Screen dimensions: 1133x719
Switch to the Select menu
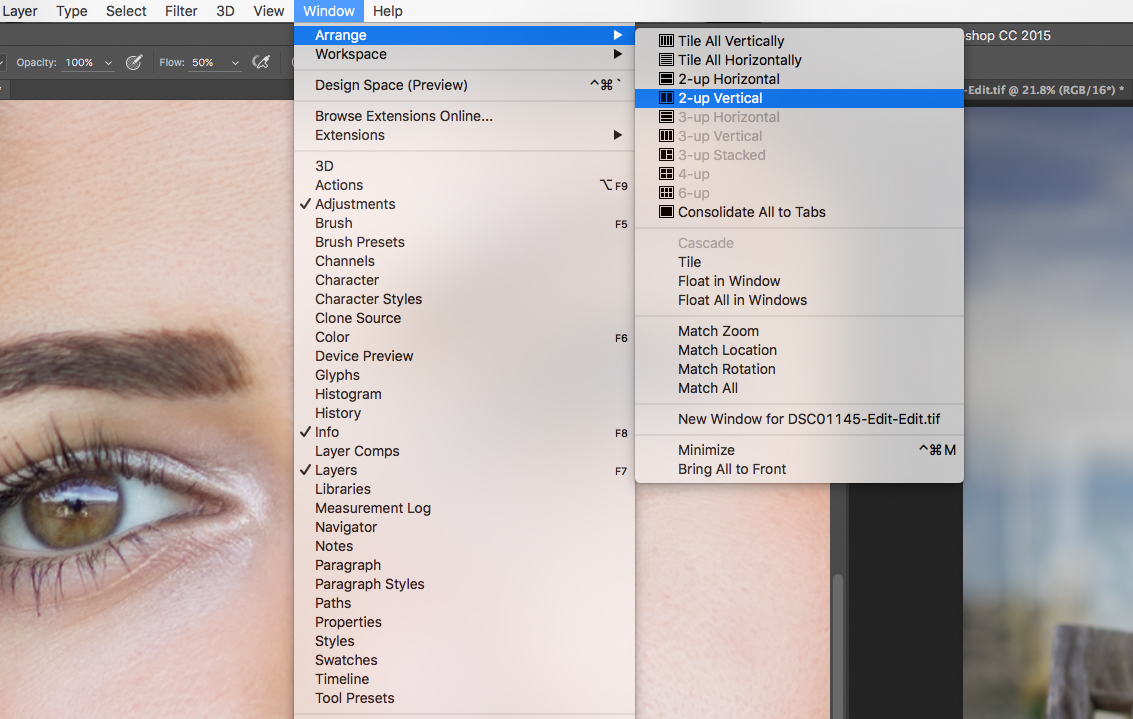pyautogui.click(x=125, y=11)
